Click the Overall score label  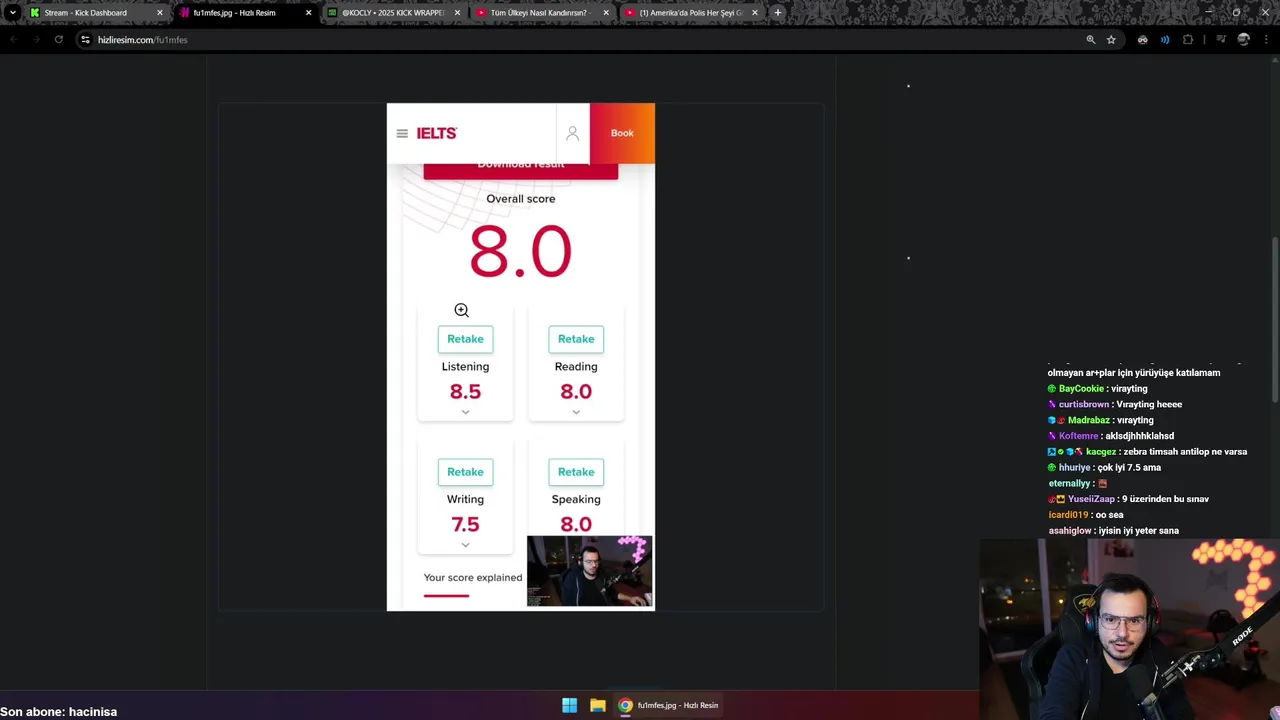tap(520, 199)
